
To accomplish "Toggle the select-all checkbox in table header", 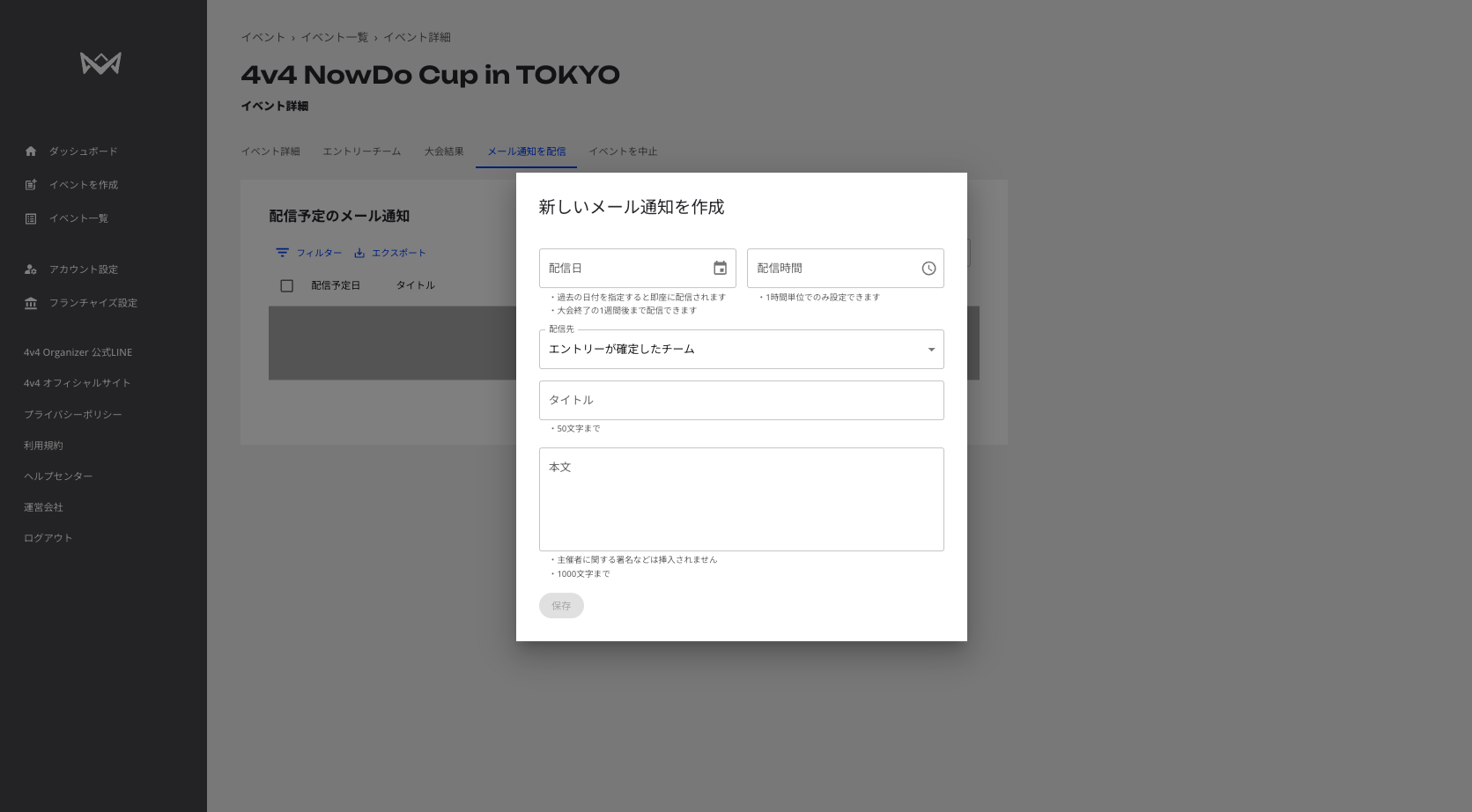I will 286,286.
